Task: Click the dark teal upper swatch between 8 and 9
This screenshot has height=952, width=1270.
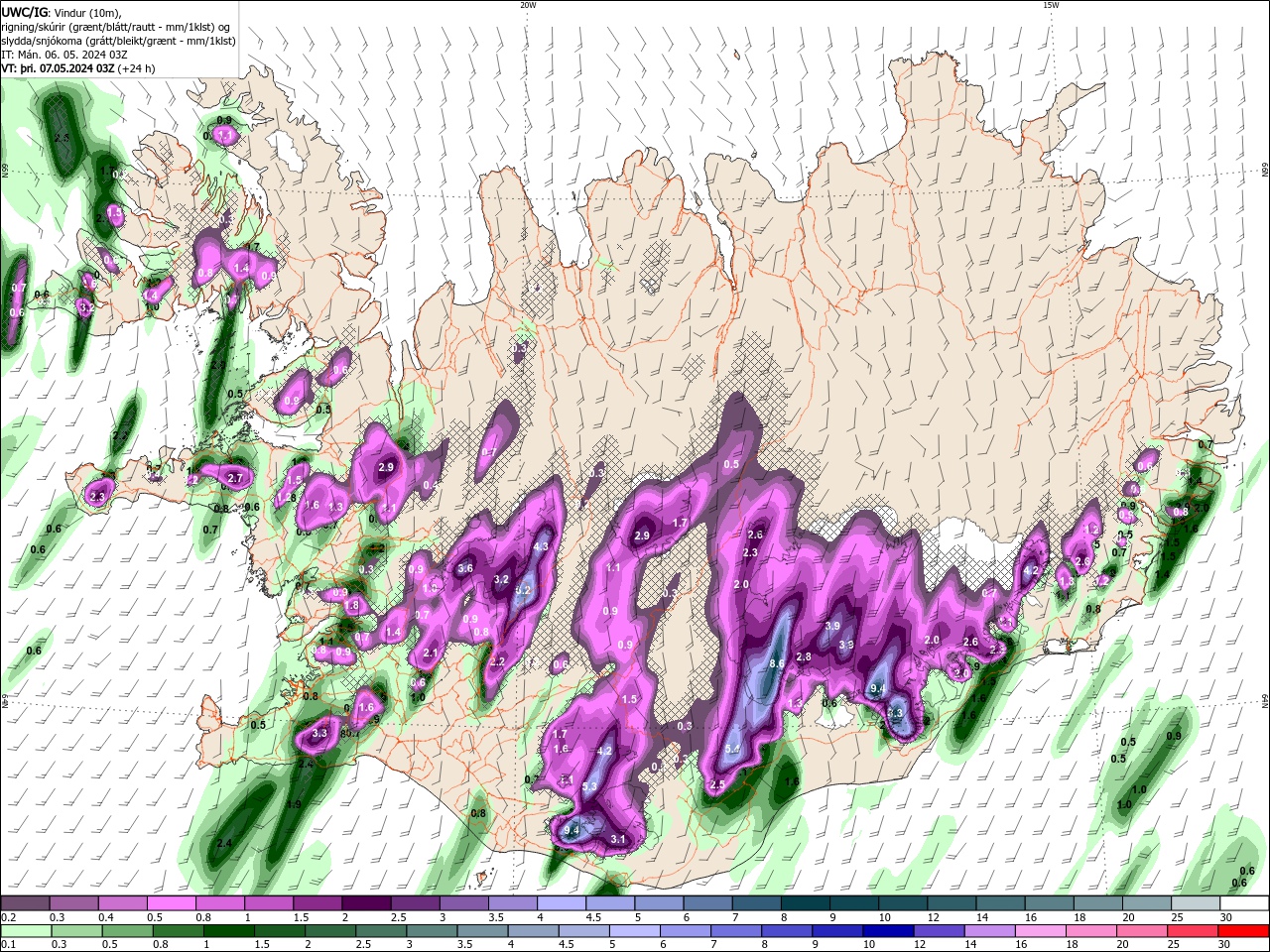Action: click(805, 902)
